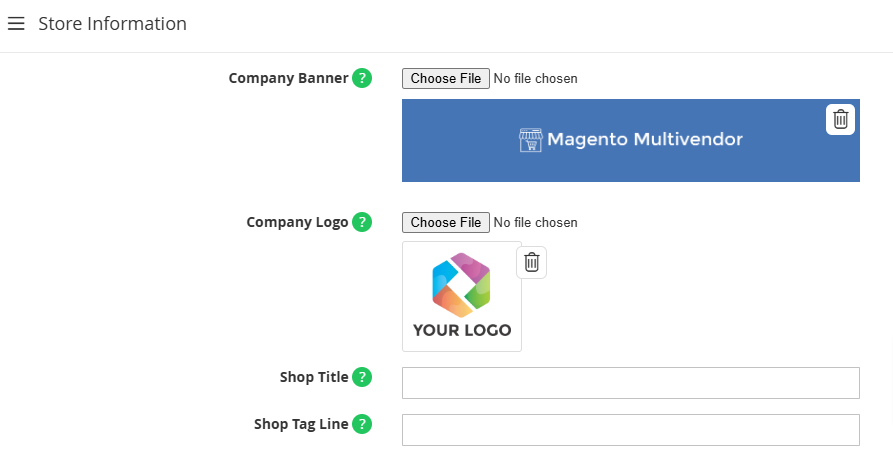Click the Store Information page title

coord(112,23)
